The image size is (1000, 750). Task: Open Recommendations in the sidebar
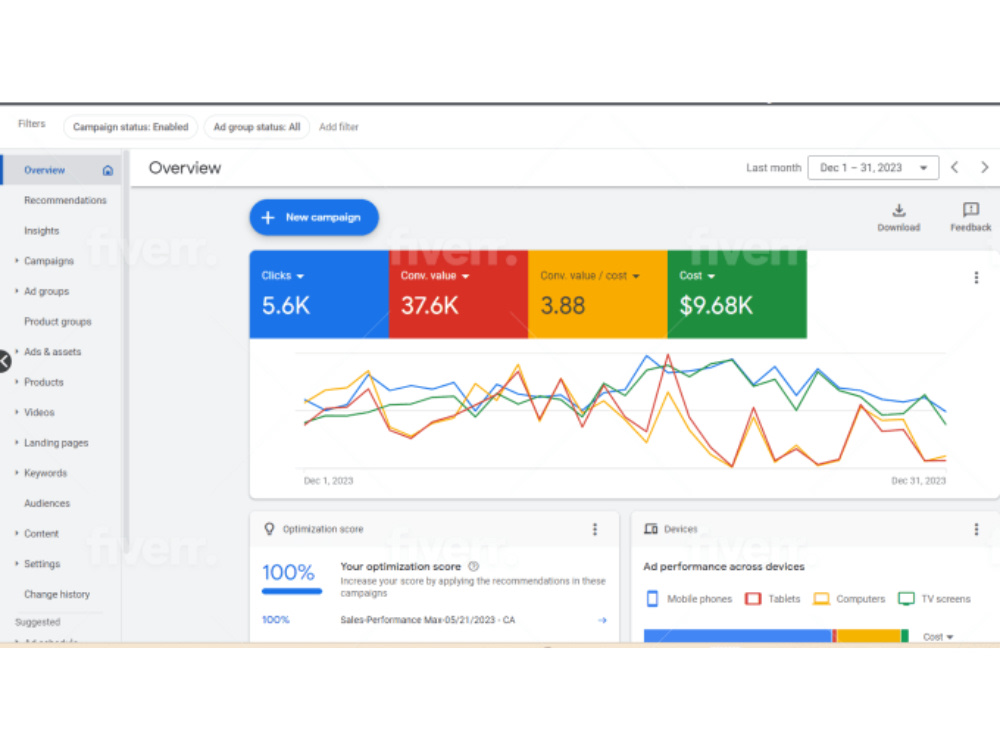[x=65, y=200]
